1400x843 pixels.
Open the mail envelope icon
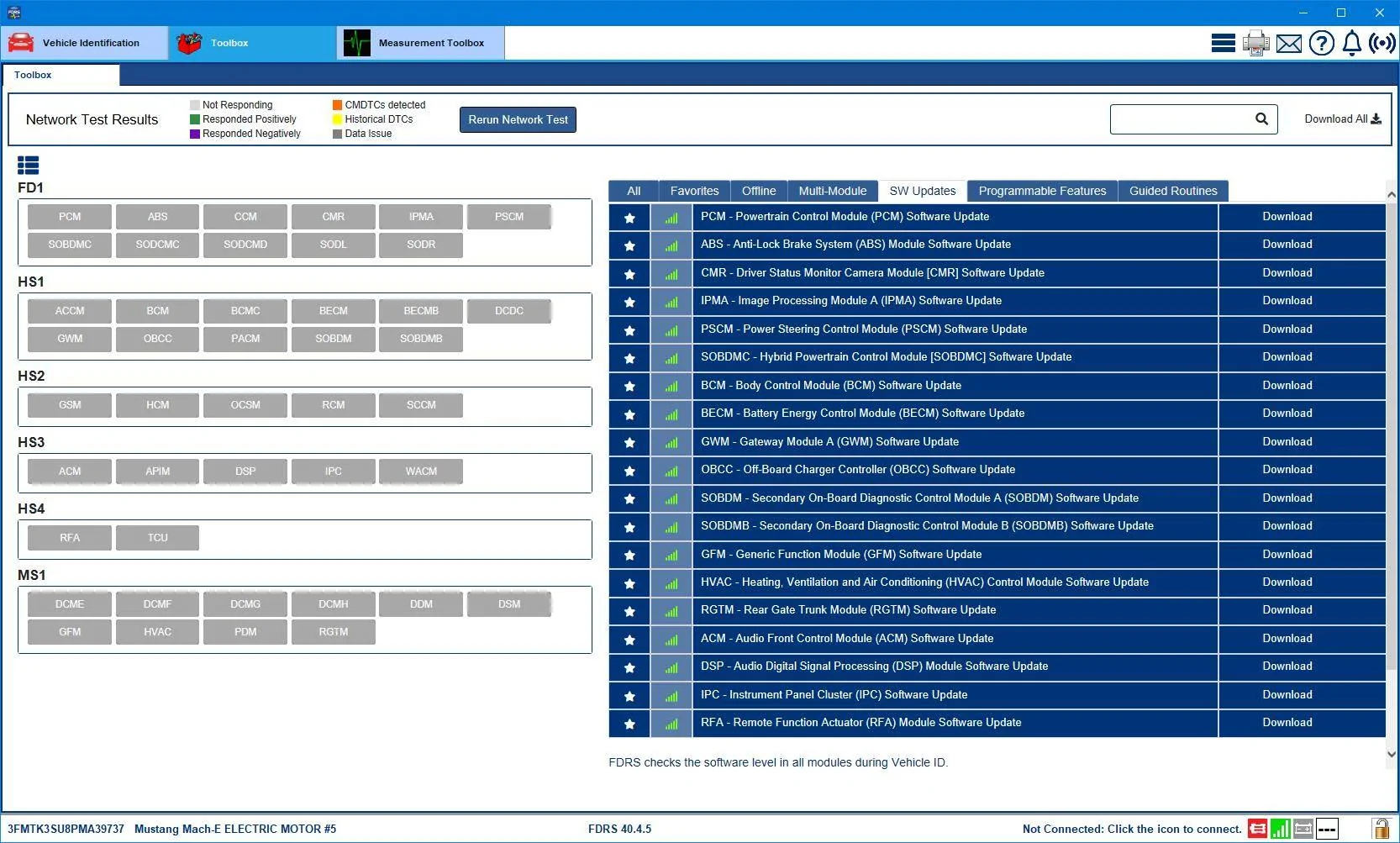(x=1289, y=44)
